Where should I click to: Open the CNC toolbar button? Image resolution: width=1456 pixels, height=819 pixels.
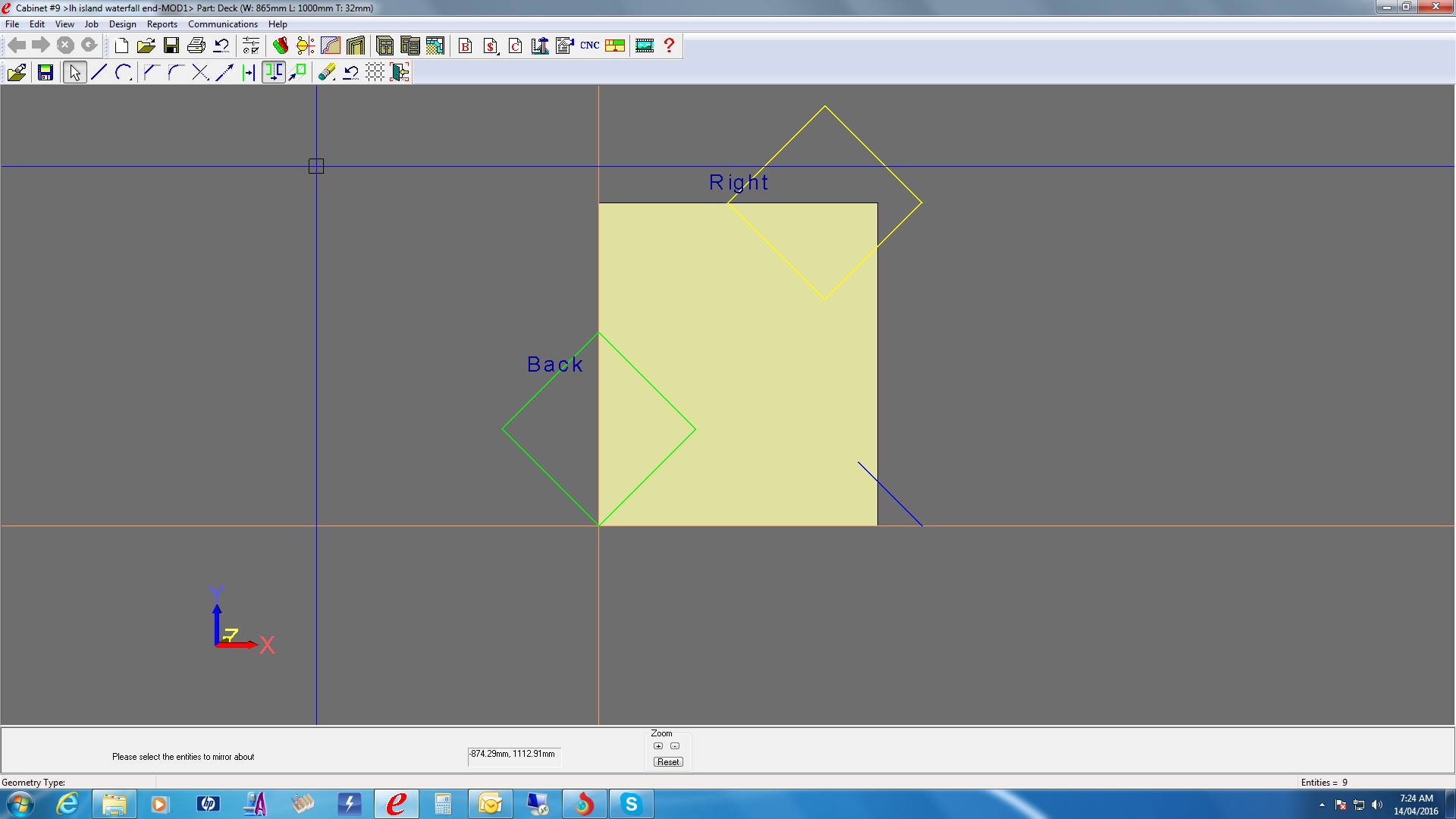589,45
